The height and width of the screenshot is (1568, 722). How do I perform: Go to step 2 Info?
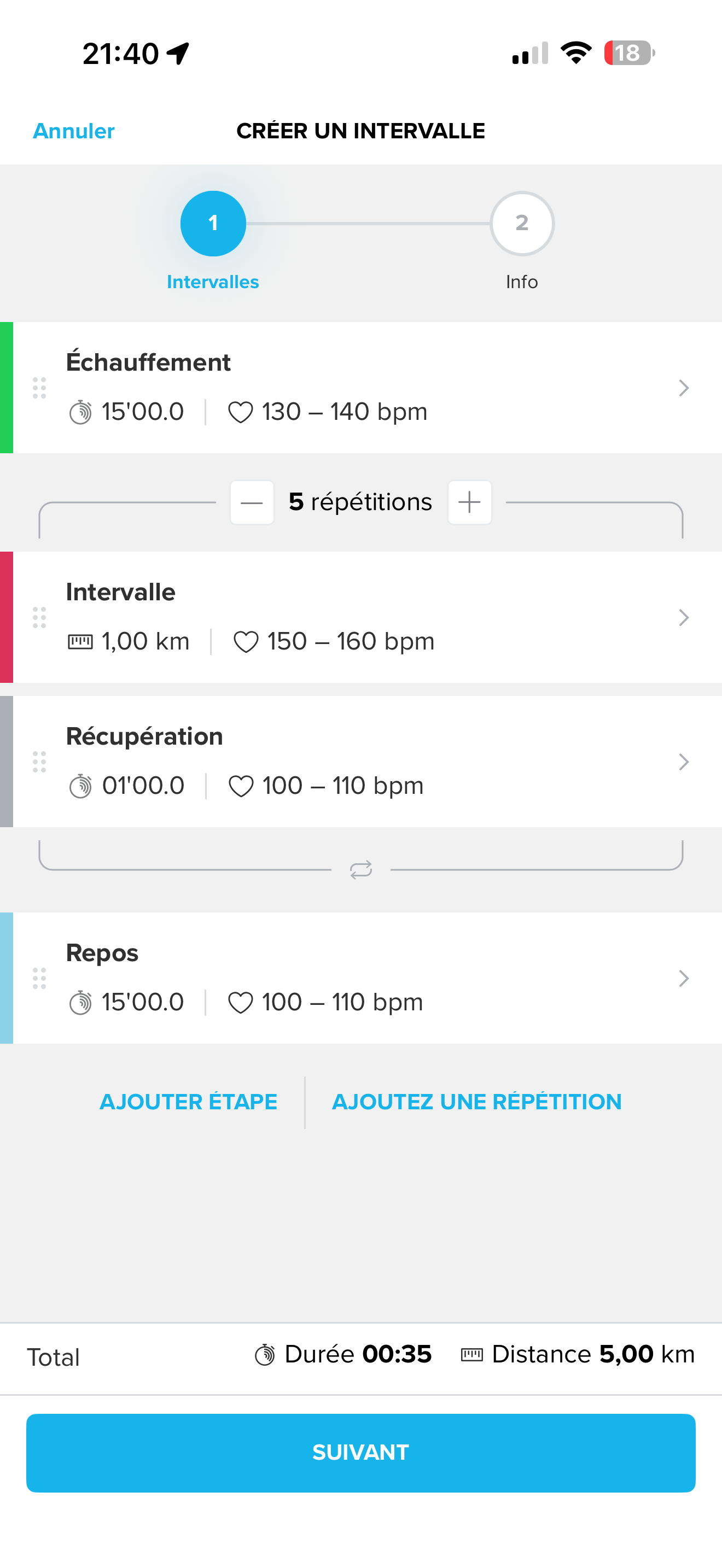pos(522,224)
